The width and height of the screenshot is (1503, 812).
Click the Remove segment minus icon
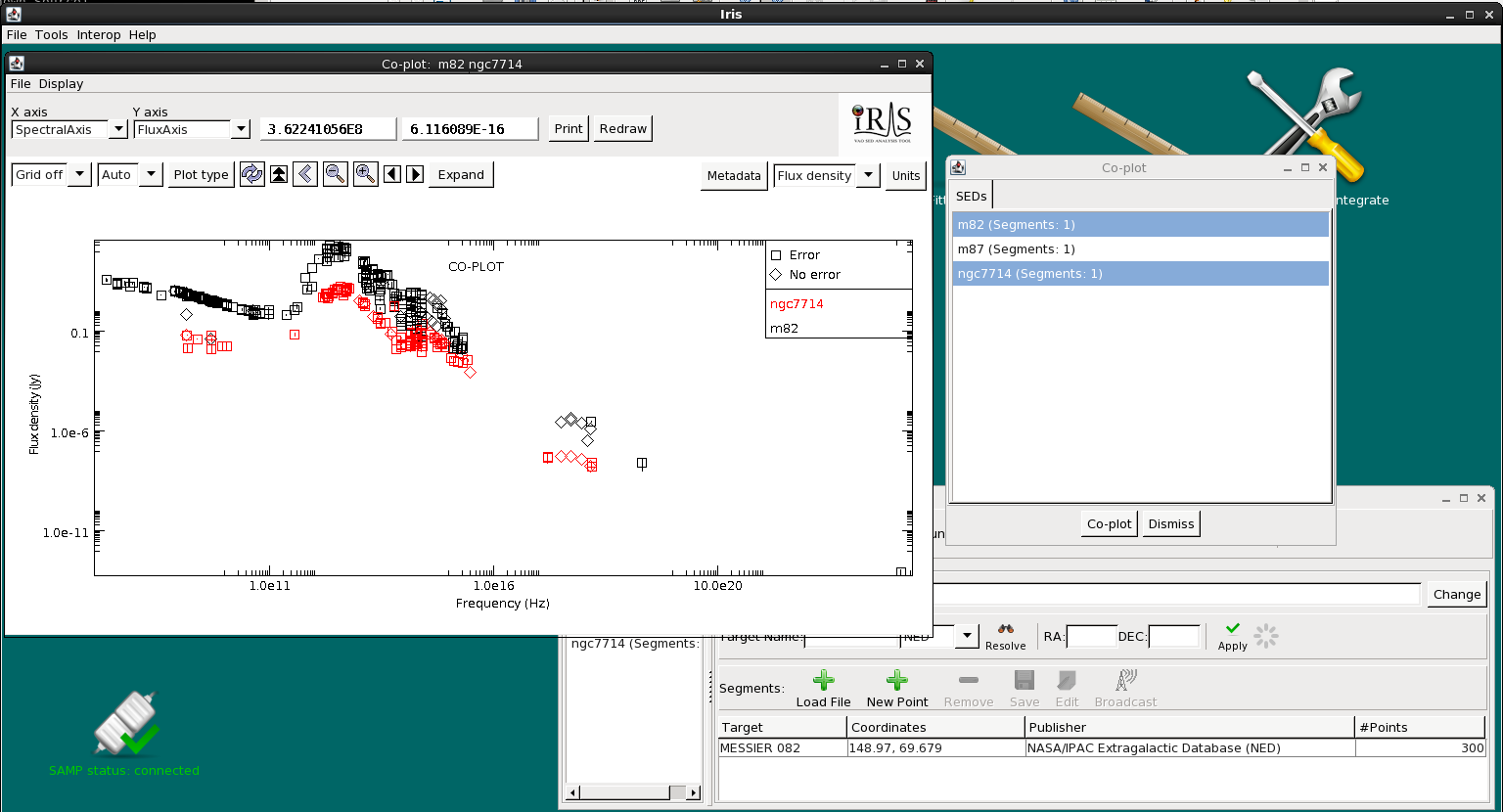(969, 680)
